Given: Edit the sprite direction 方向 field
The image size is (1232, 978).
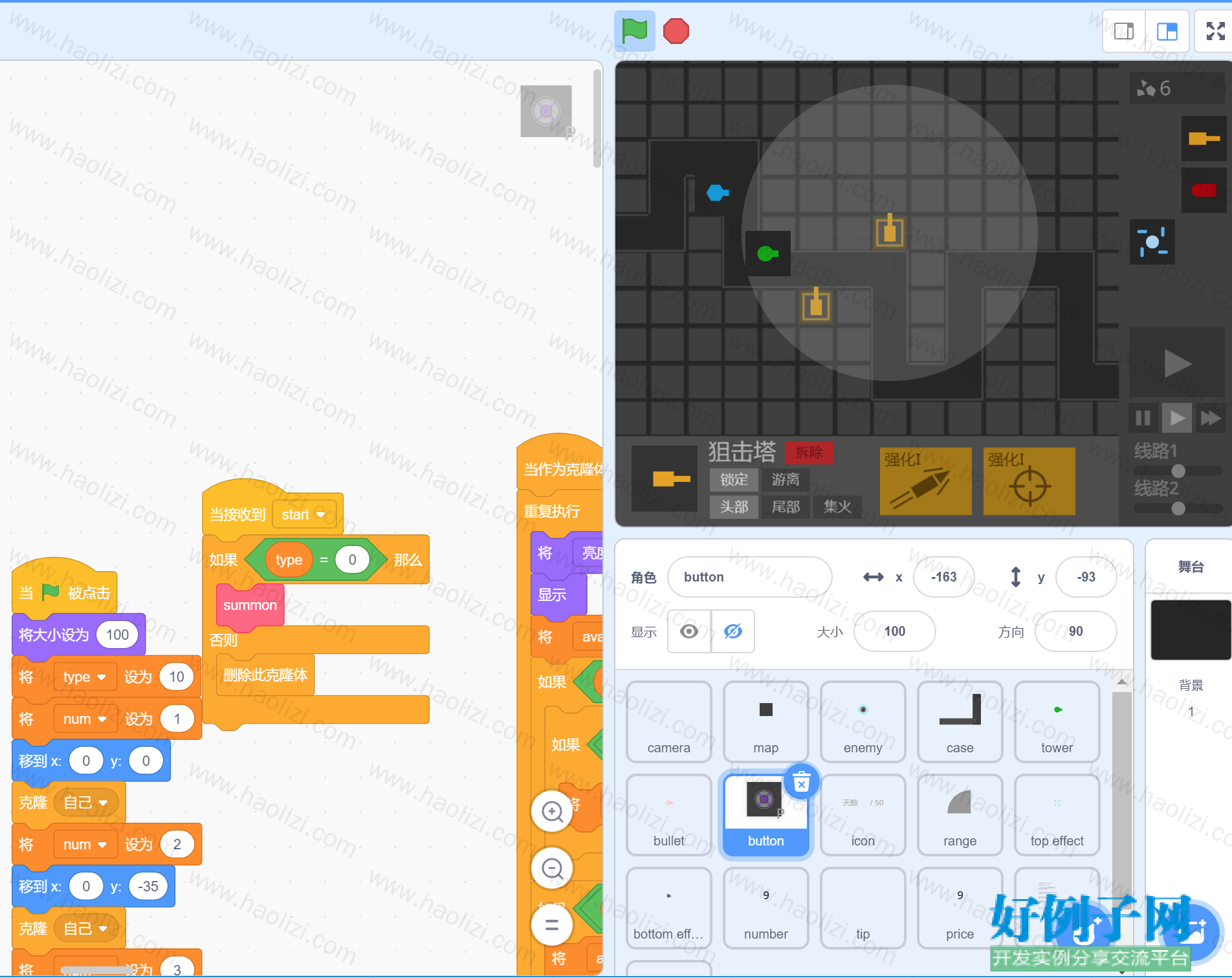Looking at the screenshot, I should tap(1075, 631).
